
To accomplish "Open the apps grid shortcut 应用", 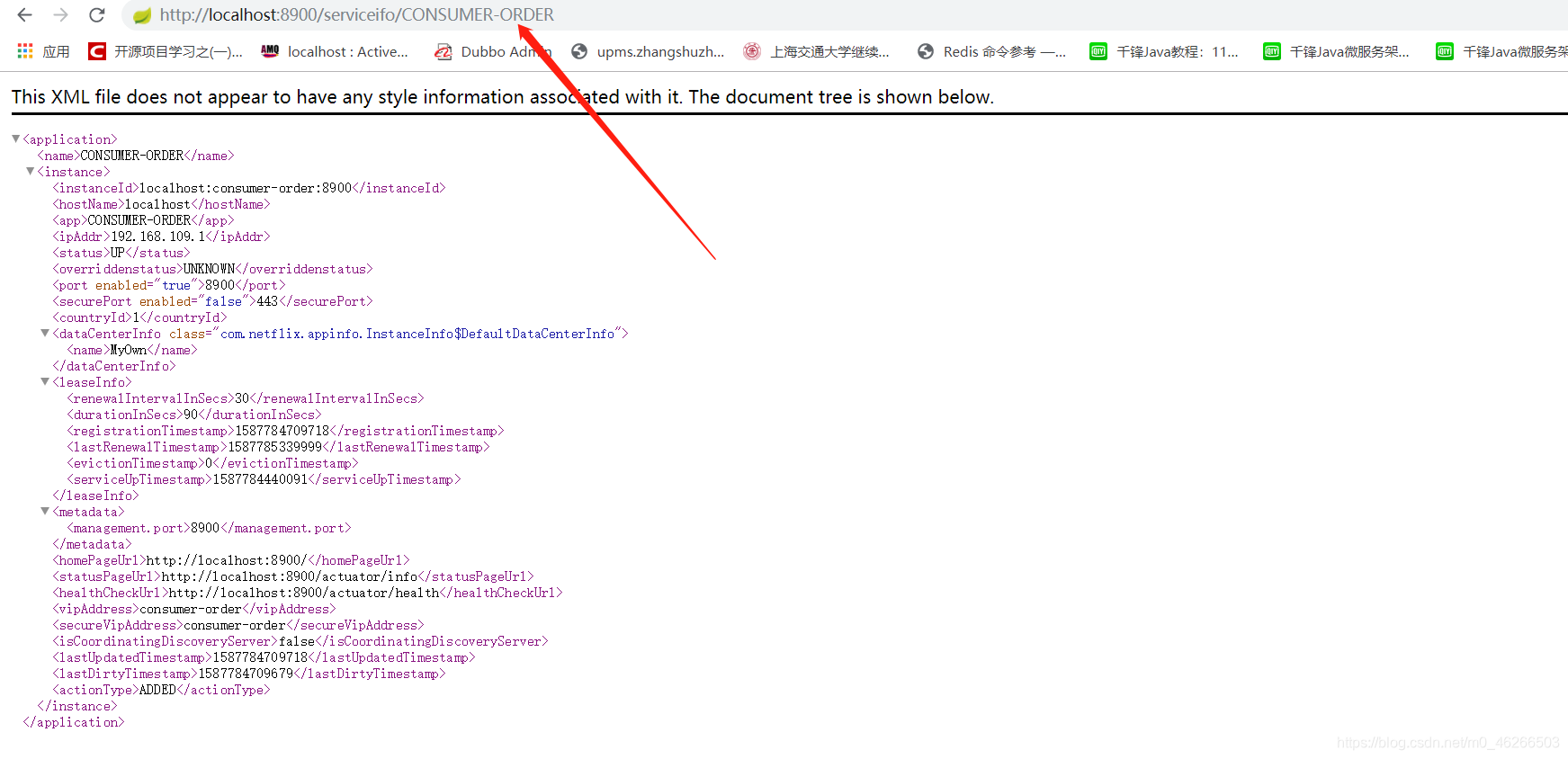I will [43, 52].
